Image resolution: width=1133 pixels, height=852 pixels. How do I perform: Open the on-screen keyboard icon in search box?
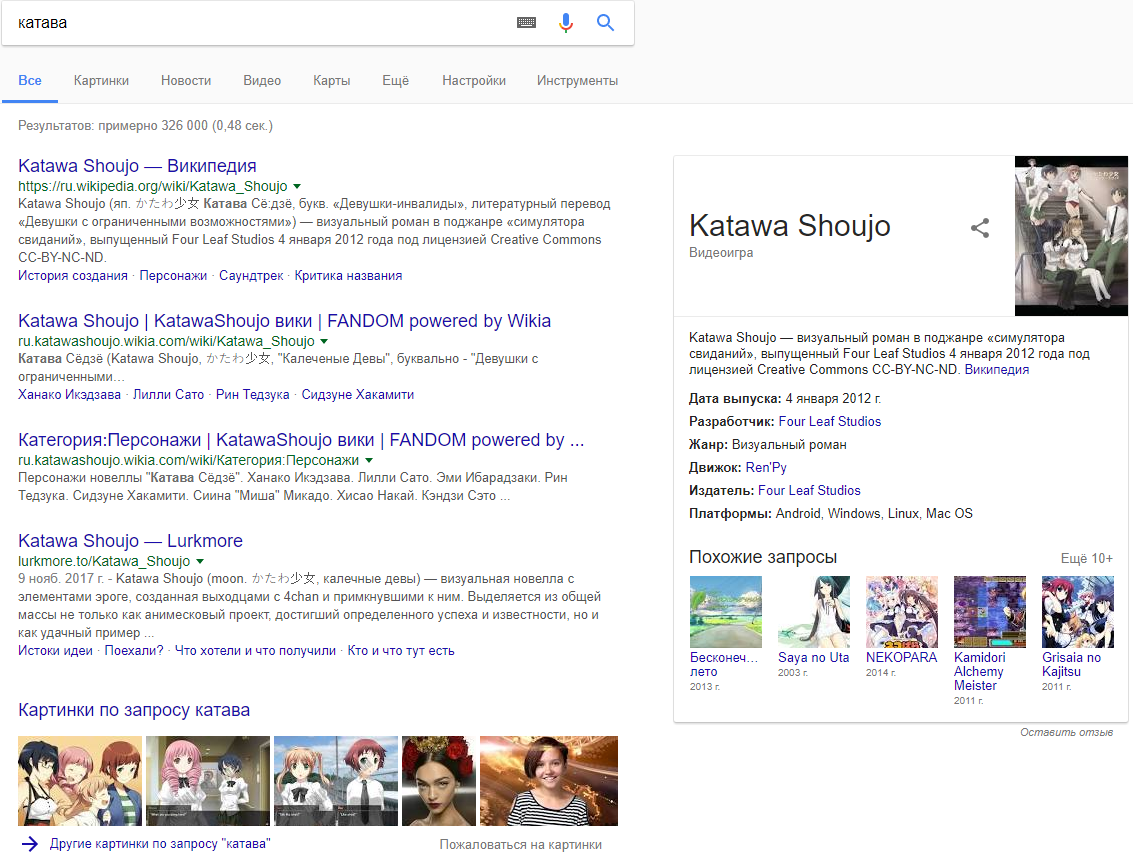(x=526, y=22)
